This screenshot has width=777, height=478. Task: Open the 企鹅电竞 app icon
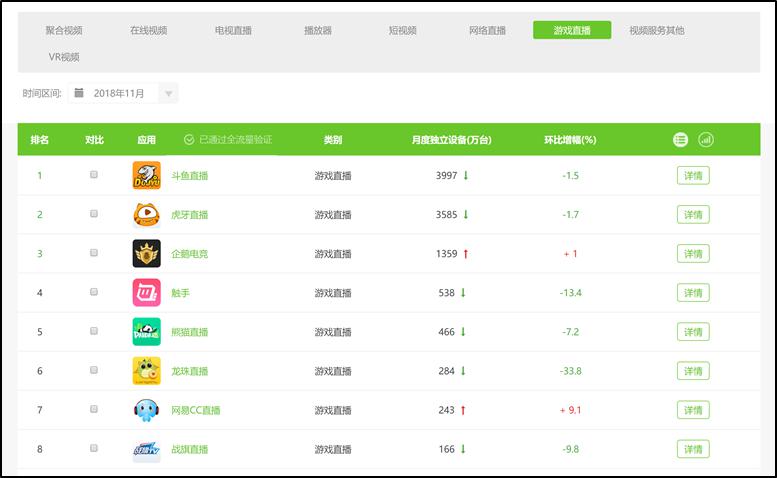[x=147, y=254]
